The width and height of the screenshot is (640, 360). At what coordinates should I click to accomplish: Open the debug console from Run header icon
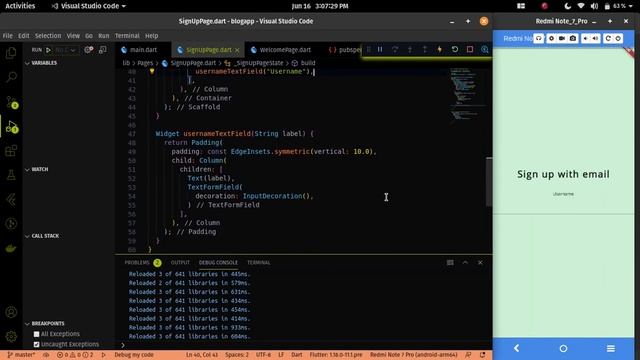pos(102,50)
